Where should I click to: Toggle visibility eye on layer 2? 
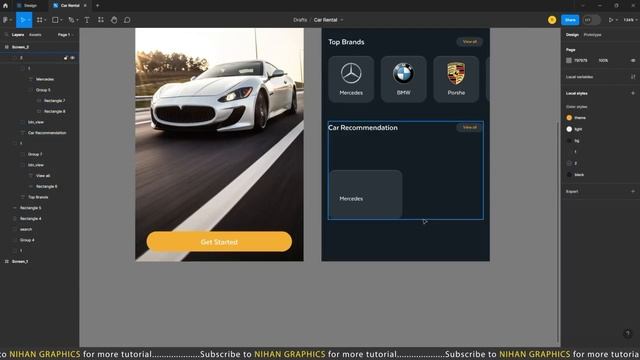[72, 58]
